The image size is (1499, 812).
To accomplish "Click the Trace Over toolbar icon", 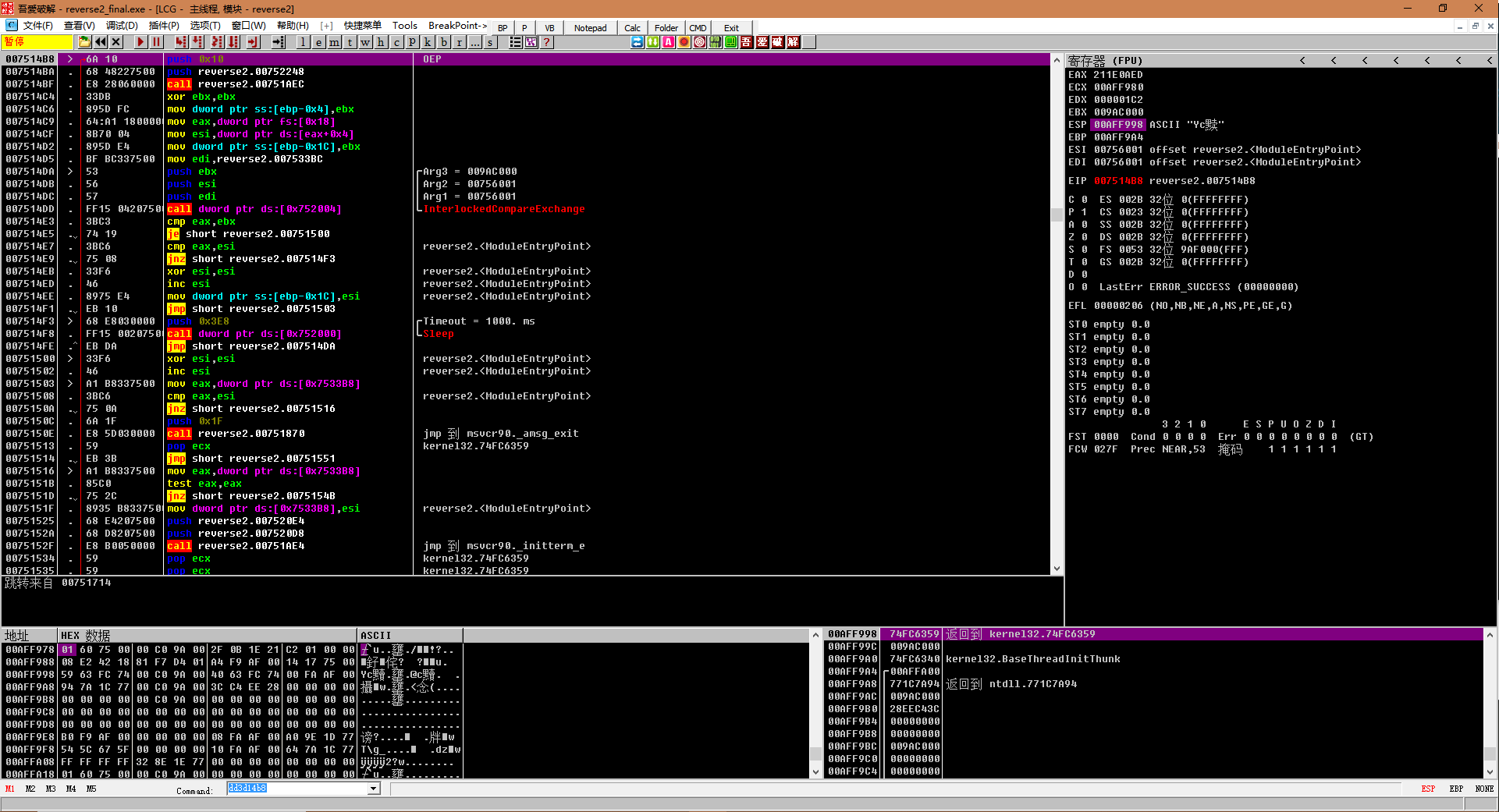I will pyautogui.click(x=233, y=42).
